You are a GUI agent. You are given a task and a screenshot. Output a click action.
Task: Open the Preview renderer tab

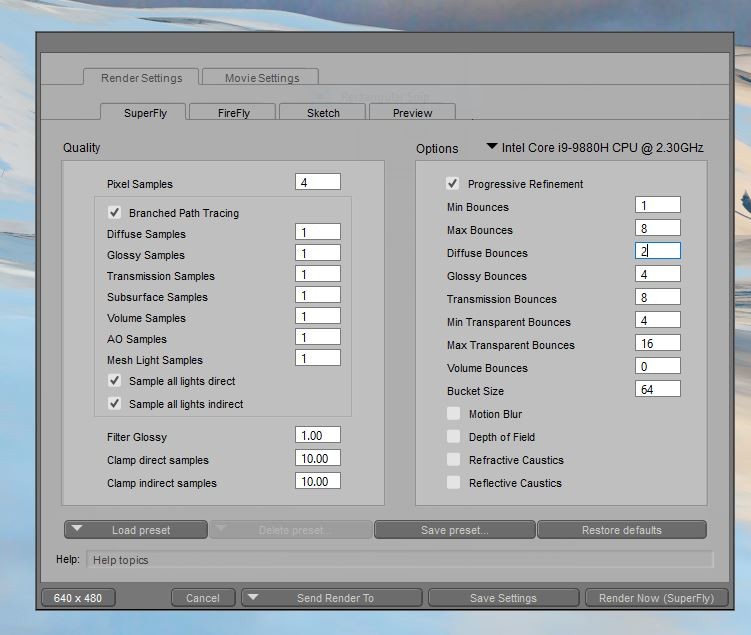412,113
